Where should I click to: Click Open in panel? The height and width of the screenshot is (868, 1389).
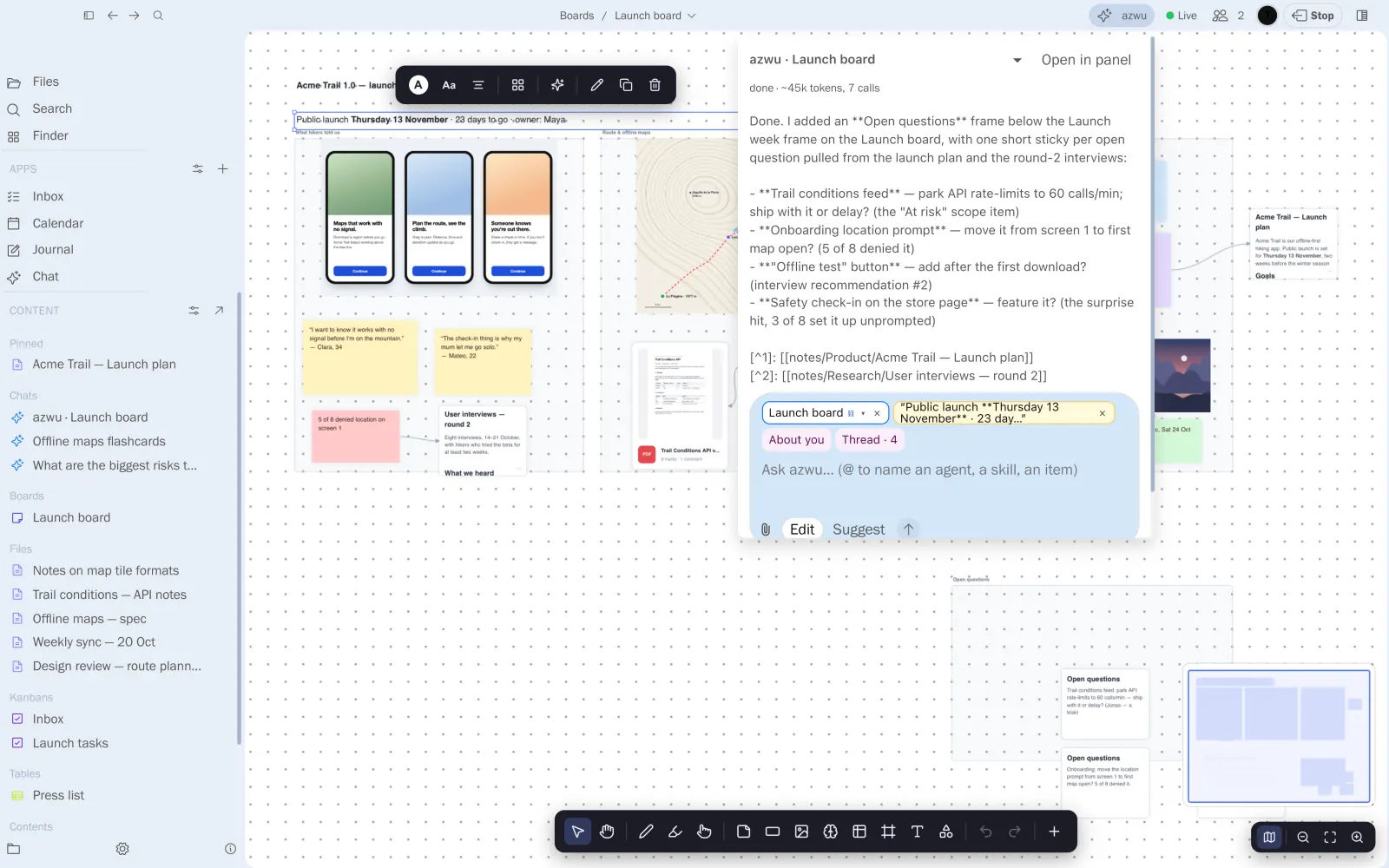[x=1086, y=60]
